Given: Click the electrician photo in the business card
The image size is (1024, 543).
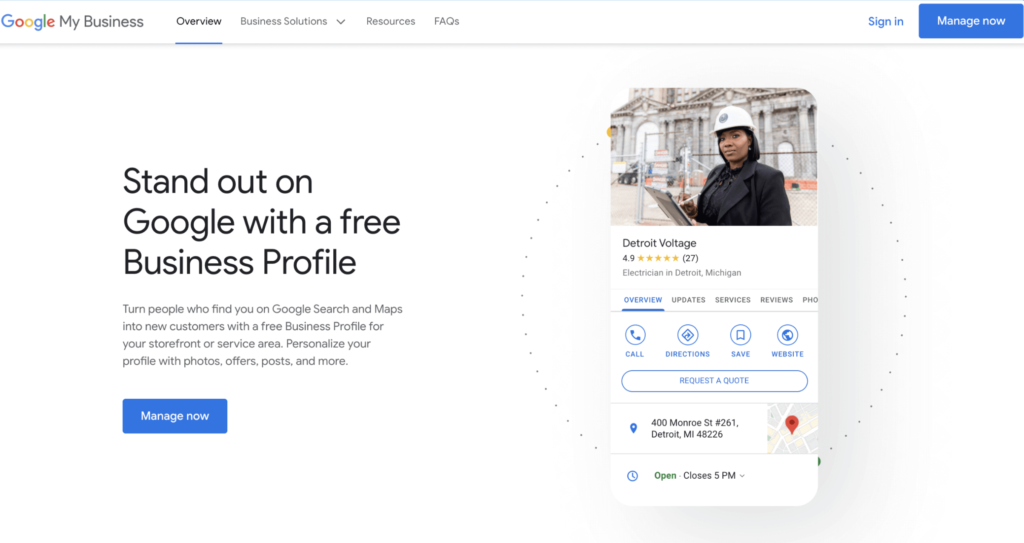Looking at the screenshot, I should pos(714,157).
